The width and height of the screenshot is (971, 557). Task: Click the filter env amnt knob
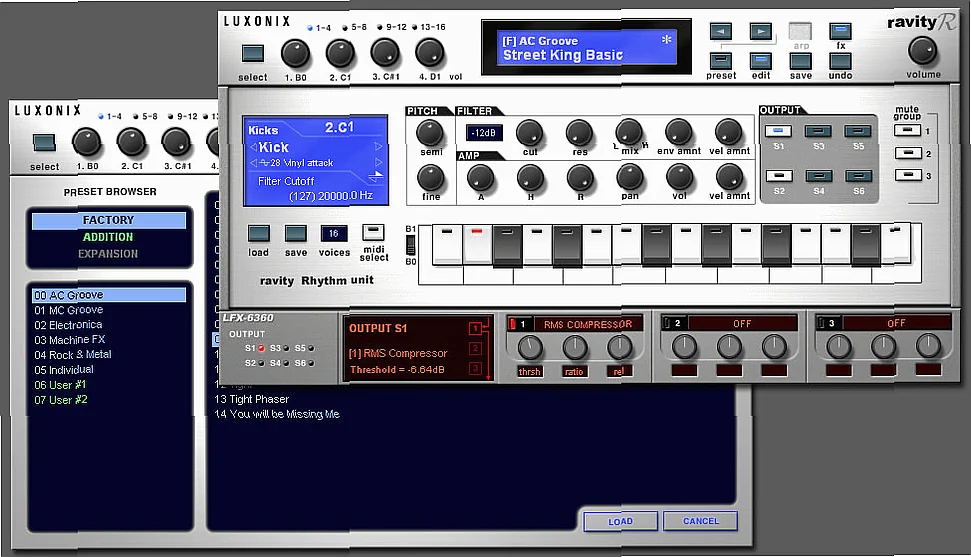click(679, 132)
